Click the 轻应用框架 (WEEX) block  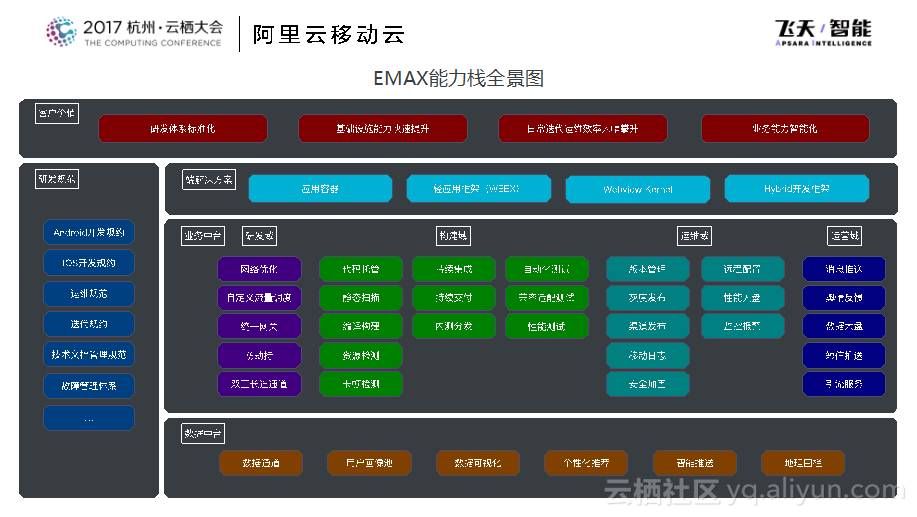479,189
